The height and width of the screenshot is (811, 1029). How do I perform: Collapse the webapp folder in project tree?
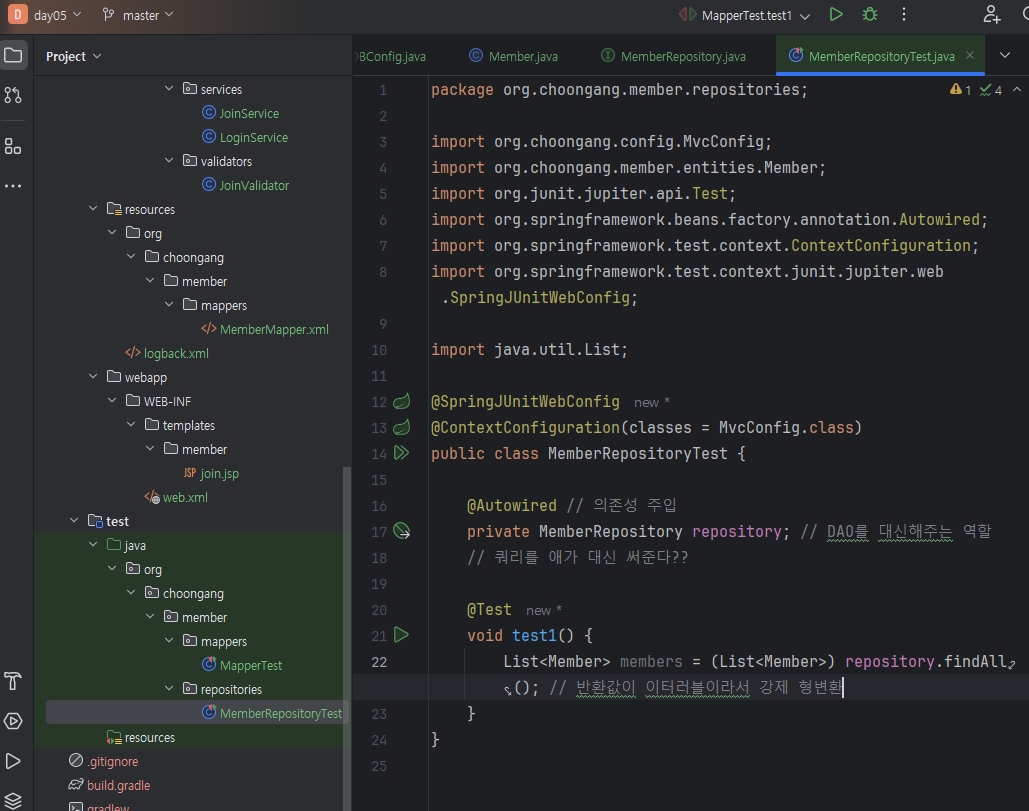(94, 377)
